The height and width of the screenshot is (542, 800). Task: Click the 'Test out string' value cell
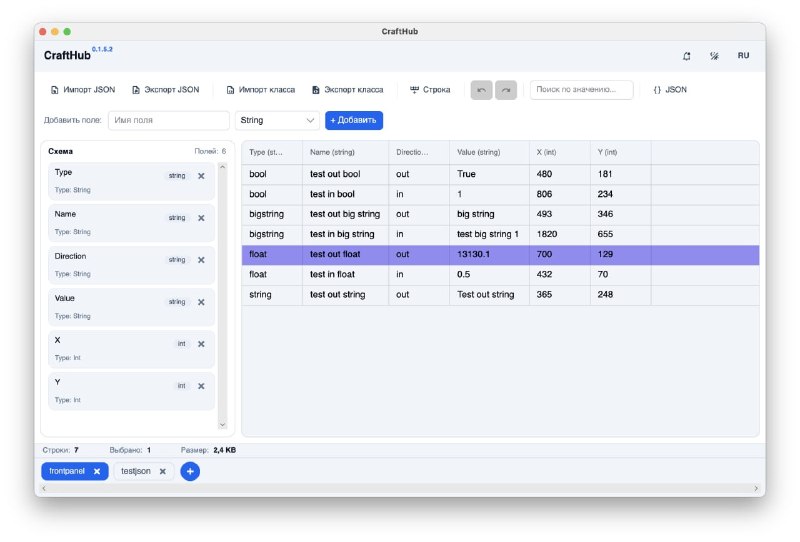click(489, 294)
